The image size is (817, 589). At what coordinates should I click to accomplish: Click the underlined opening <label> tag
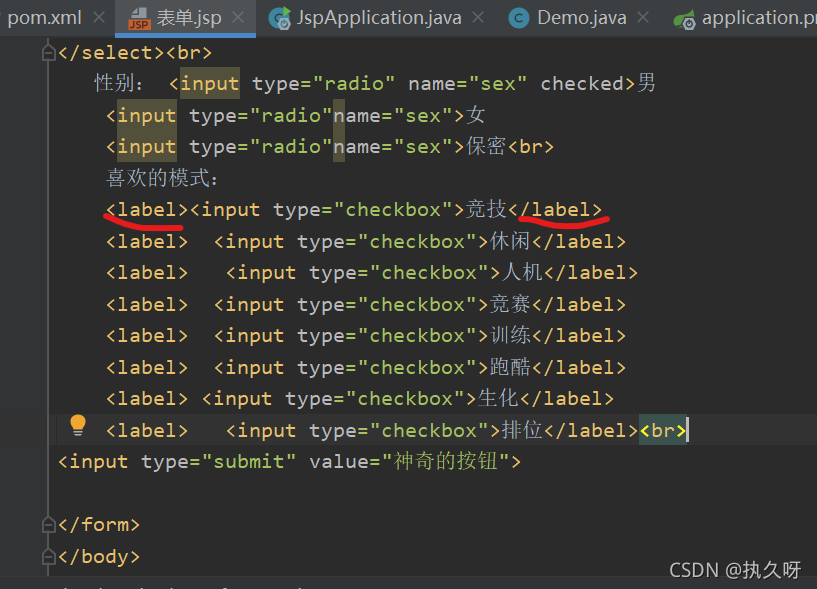pos(146,210)
